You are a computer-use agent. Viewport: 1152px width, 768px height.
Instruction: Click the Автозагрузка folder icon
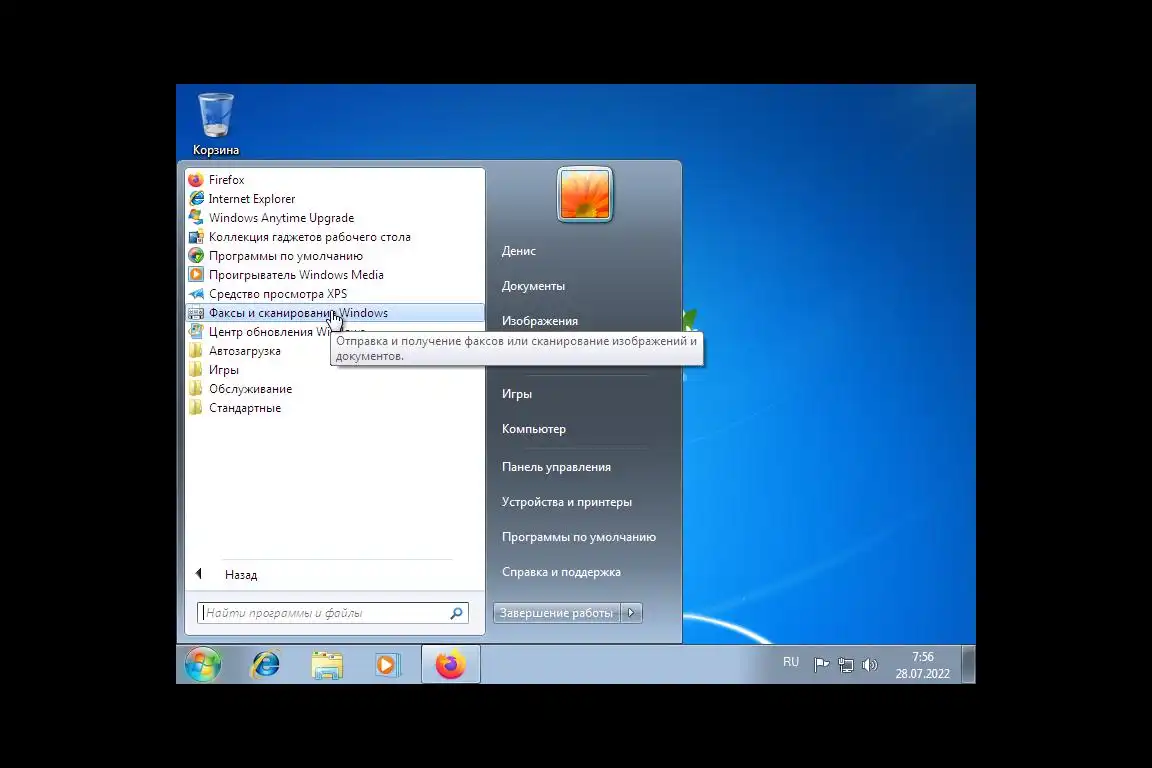[x=195, y=351]
